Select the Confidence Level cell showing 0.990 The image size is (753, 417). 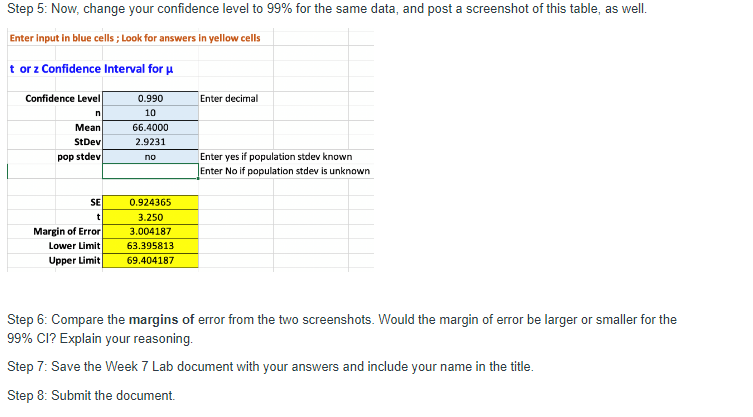coord(150,98)
